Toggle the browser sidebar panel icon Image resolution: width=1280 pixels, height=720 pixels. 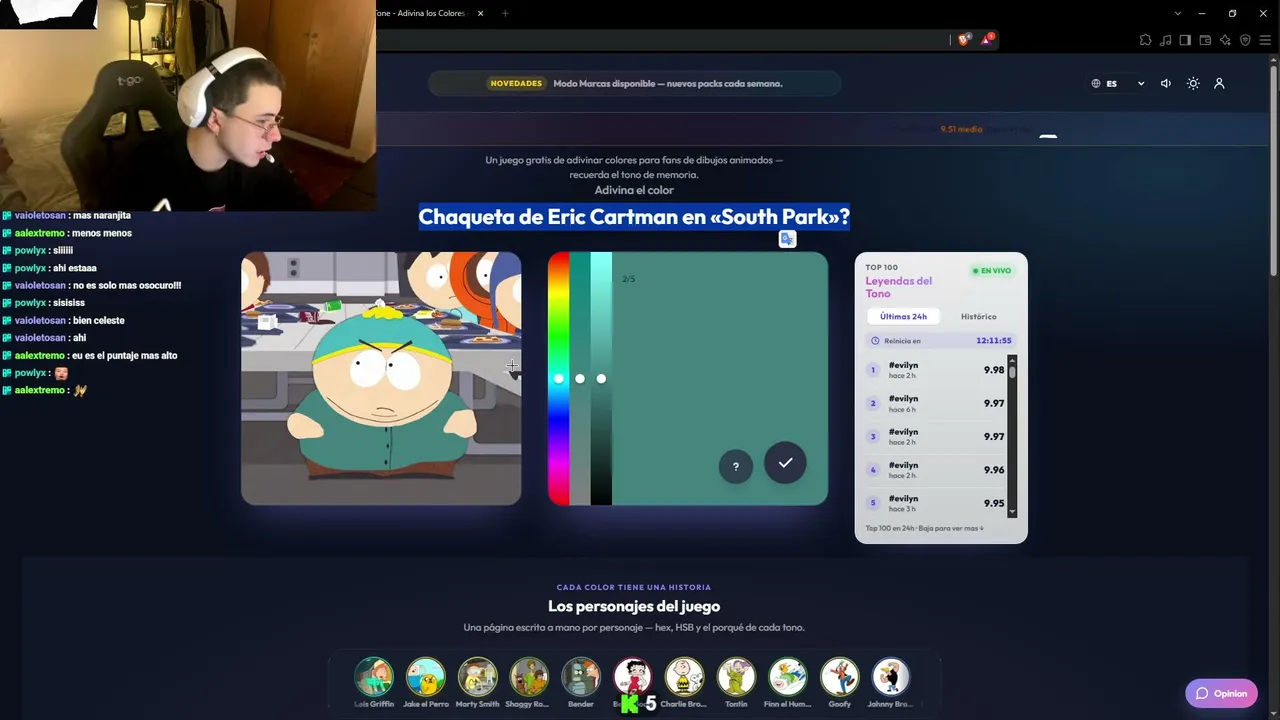[1185, 40]
